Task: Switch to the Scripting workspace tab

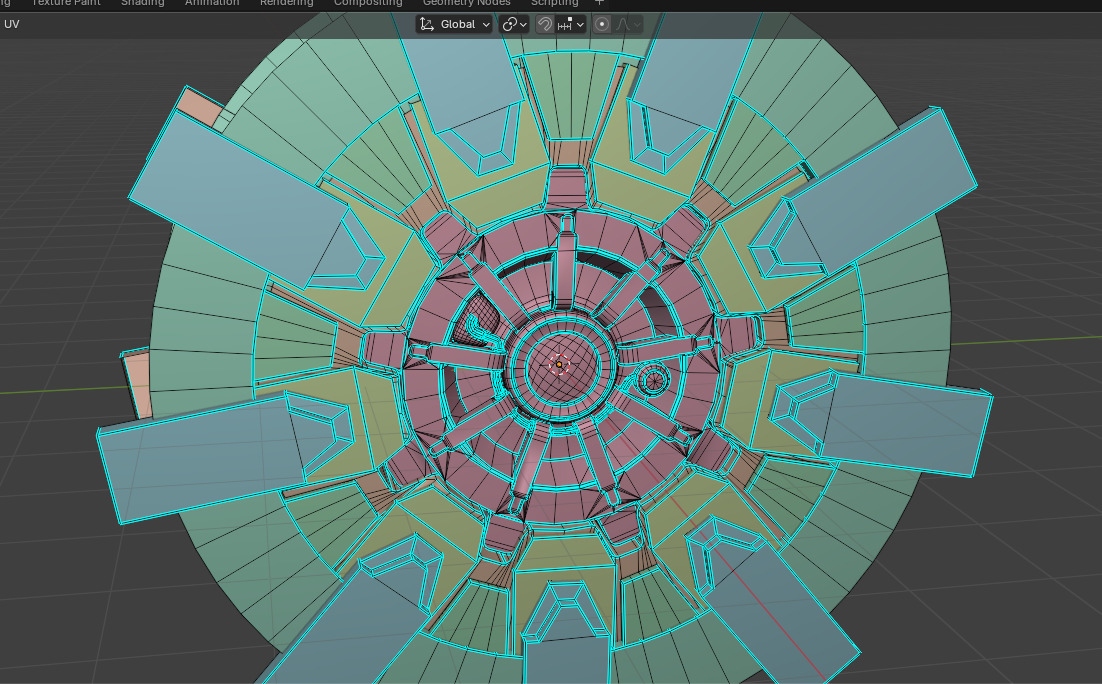Action: click(x=555, y=3)
